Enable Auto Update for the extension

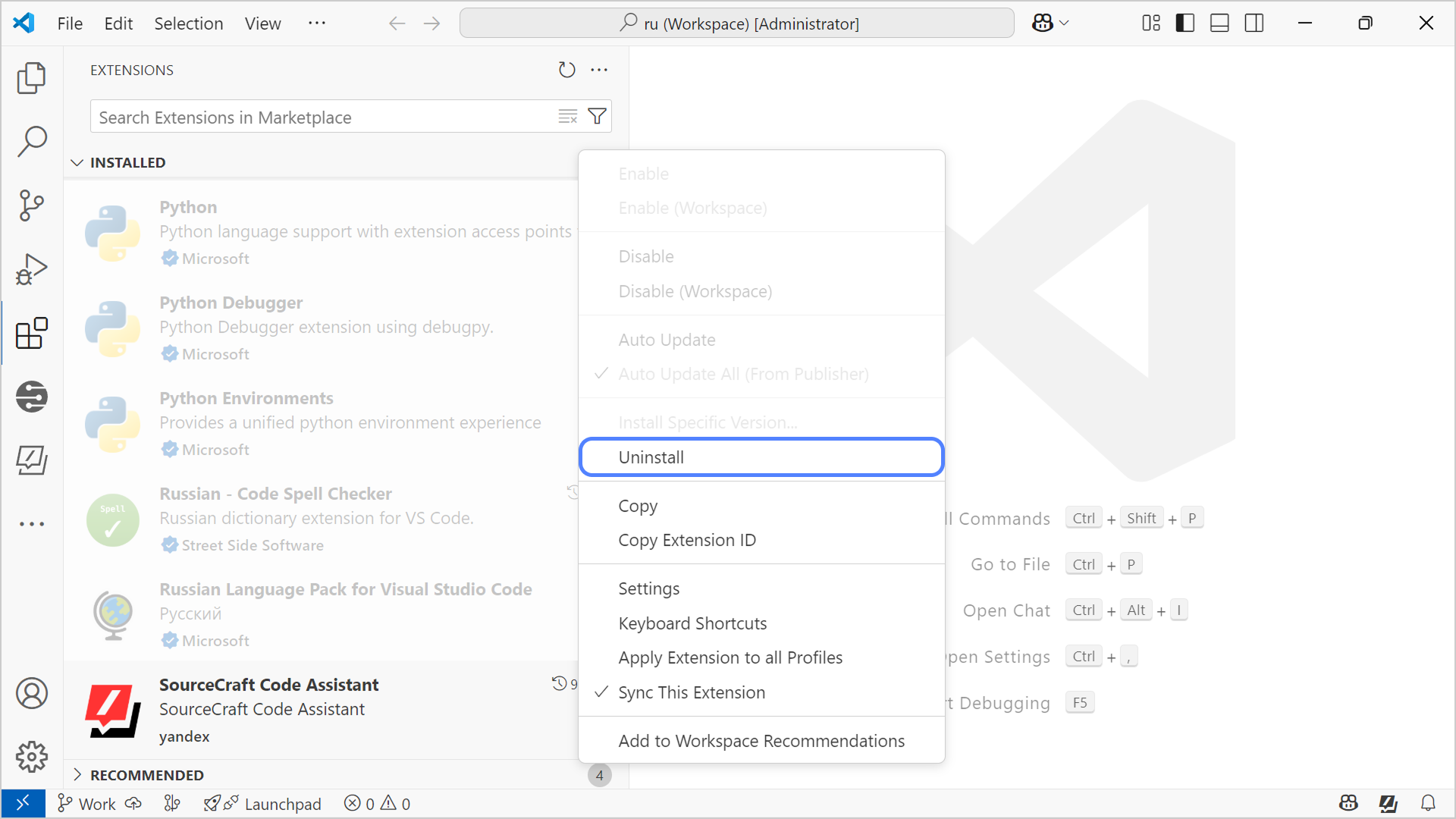(x=667, y=339)
